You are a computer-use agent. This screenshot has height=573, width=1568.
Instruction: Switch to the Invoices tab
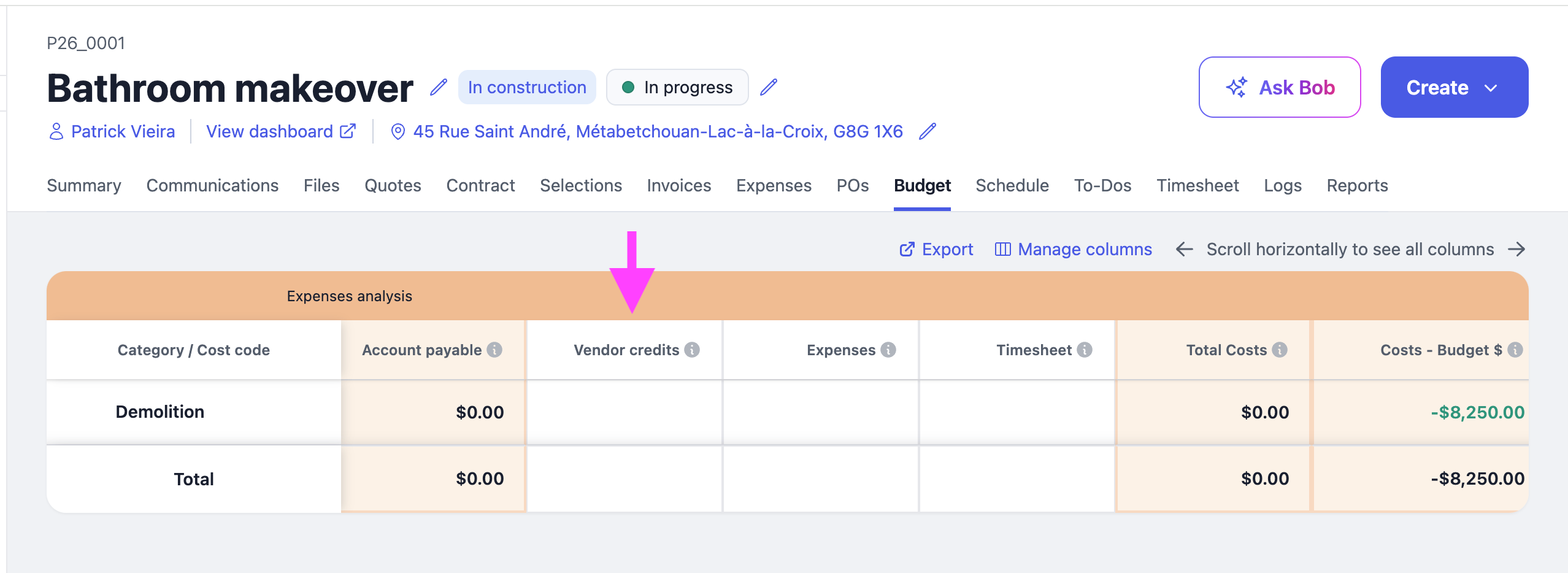679,185
